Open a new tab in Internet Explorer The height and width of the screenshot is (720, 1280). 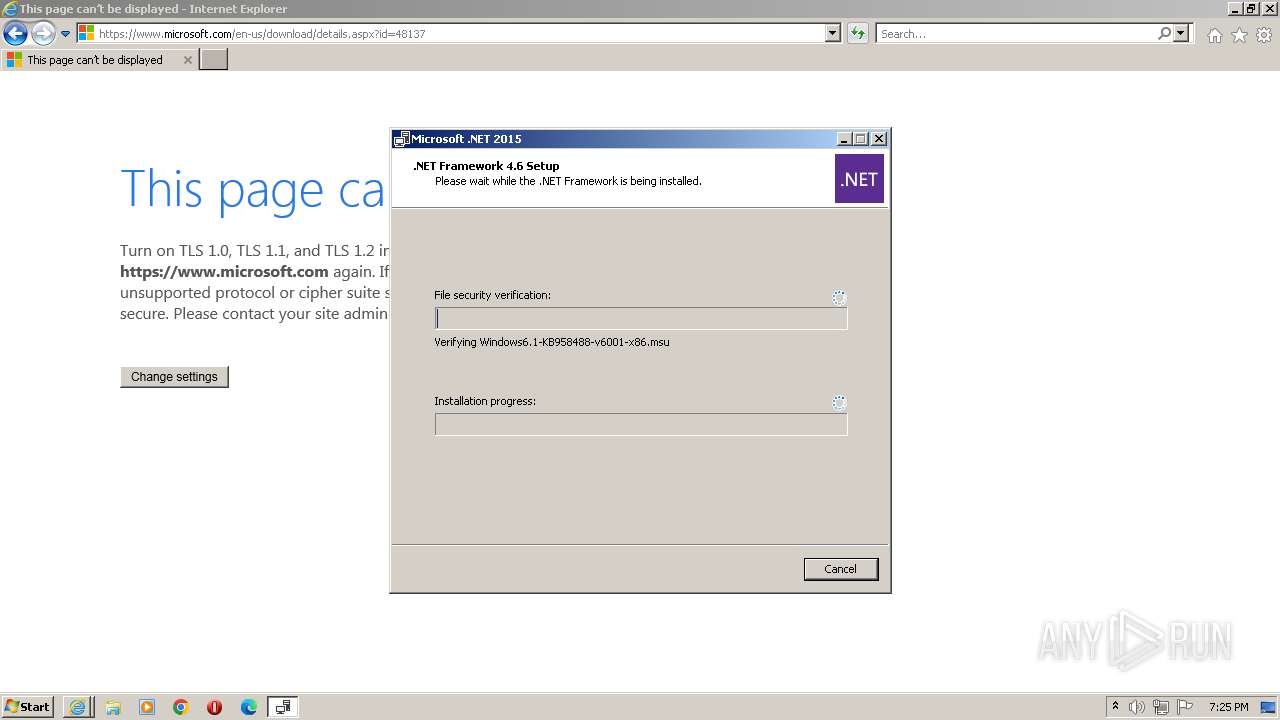coord(214,60)
